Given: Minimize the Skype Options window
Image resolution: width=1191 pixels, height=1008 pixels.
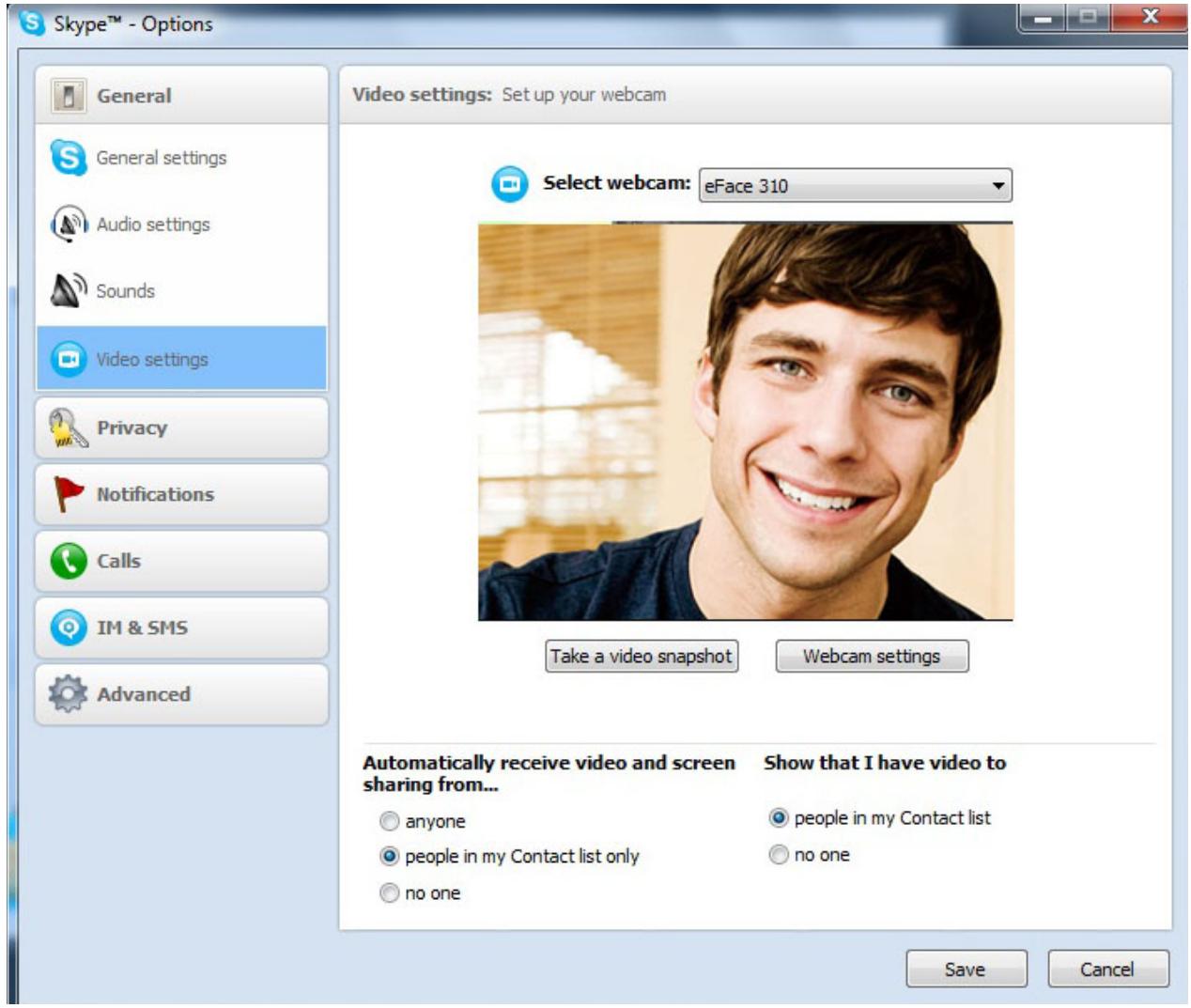Looking at the screenshot, I should click(x=1043, y=18).
